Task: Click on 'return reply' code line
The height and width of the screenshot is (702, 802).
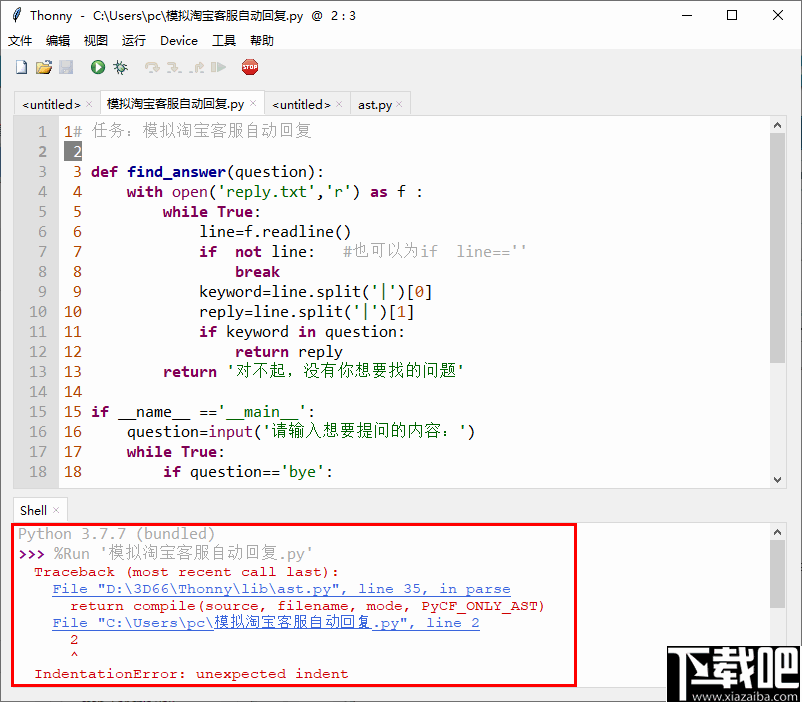Action: tap(288, 352)
